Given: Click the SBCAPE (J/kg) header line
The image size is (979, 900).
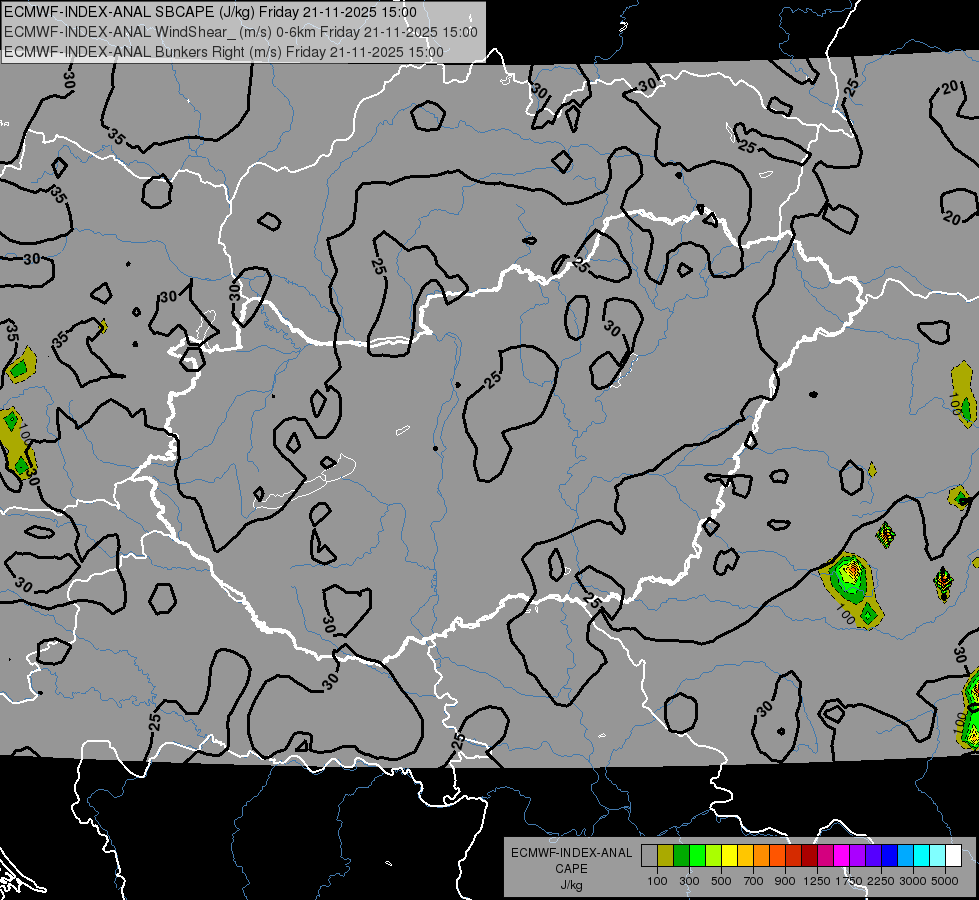Looking at the screenshot, I should (x=210, y=12).
